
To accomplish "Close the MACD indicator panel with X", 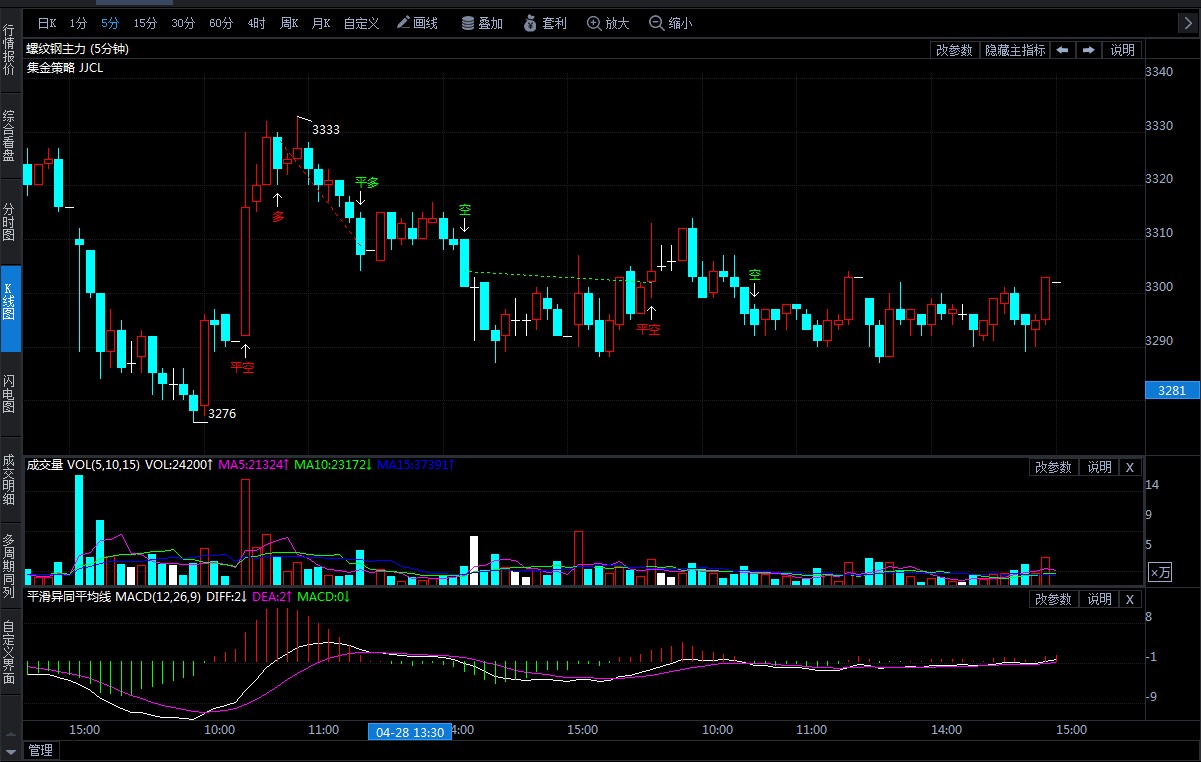I will click(1129, 599).
